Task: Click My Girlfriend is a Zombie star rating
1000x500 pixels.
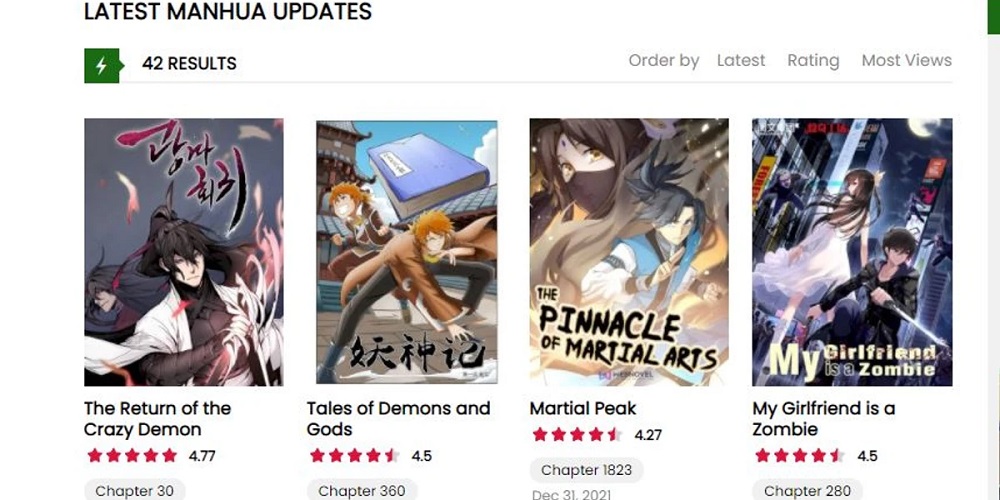Action: tap(800, 455)
